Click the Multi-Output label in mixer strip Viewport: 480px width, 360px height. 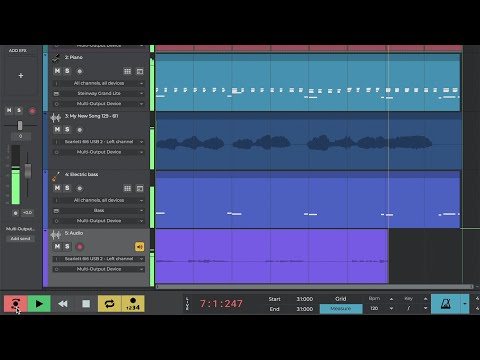point(20,229)
